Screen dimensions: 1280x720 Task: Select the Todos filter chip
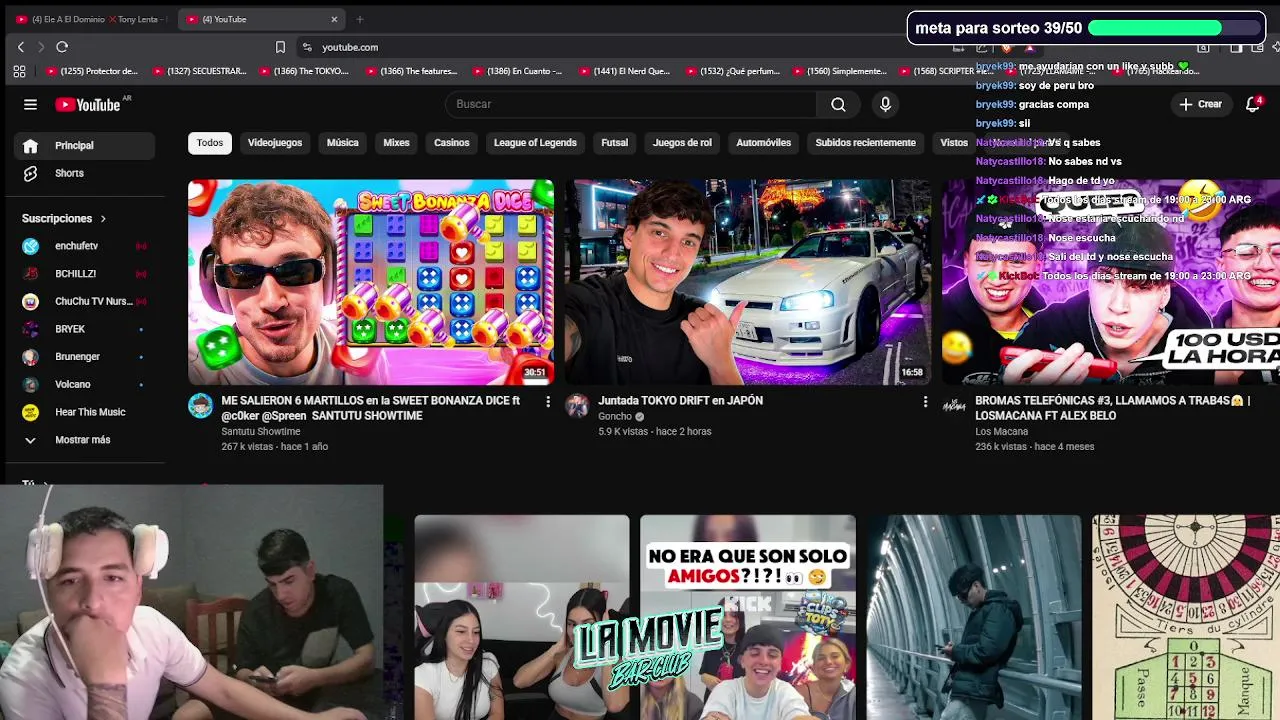(210, 143)
